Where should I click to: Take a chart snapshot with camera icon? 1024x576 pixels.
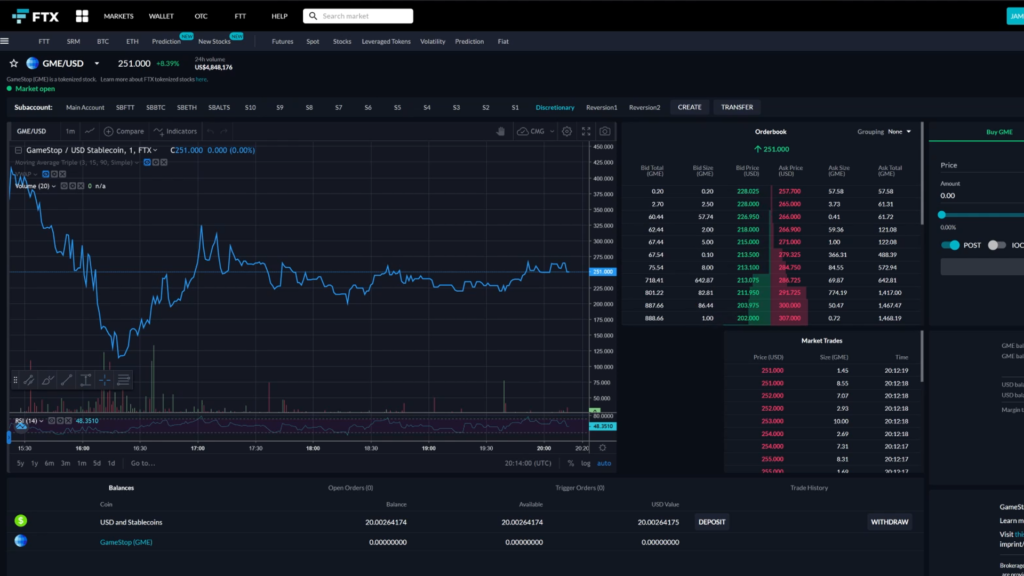(x=605, y=131)
